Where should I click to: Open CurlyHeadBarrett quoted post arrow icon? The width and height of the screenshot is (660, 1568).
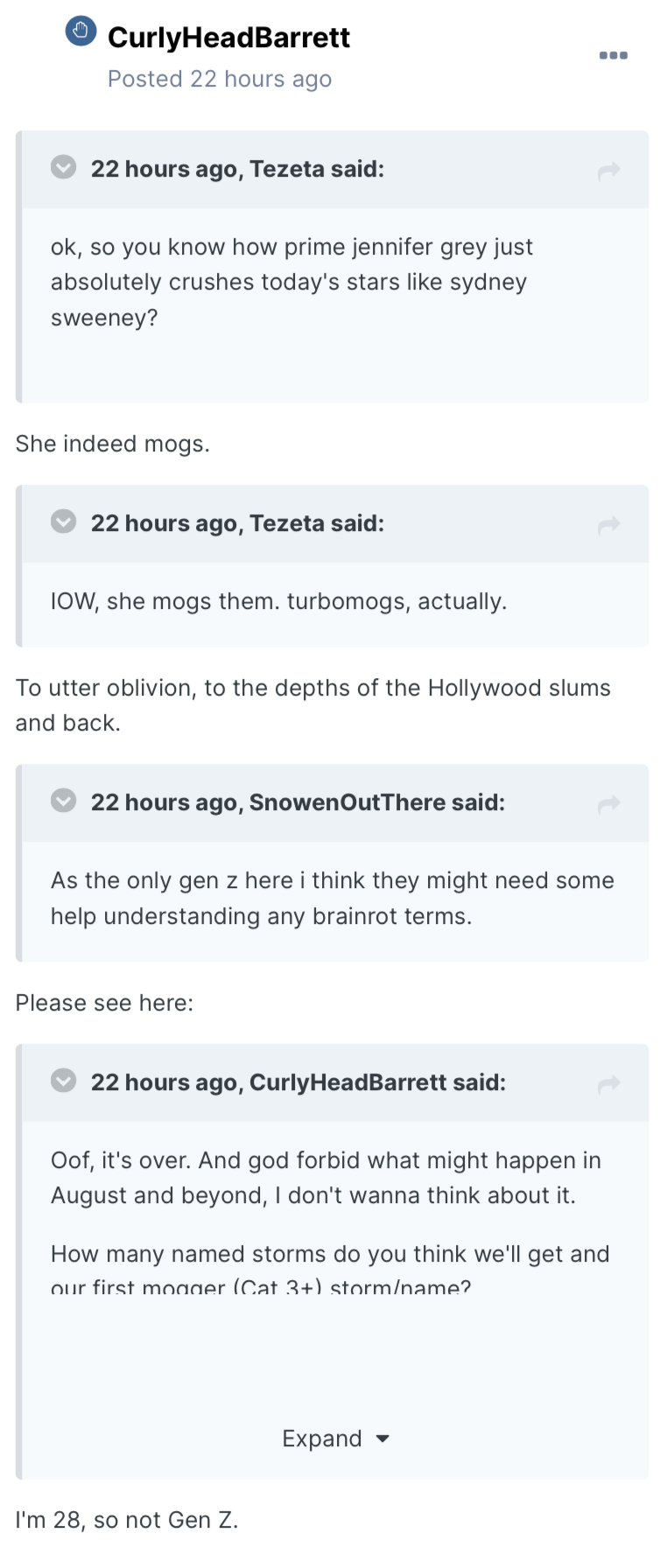[608, 1084]
